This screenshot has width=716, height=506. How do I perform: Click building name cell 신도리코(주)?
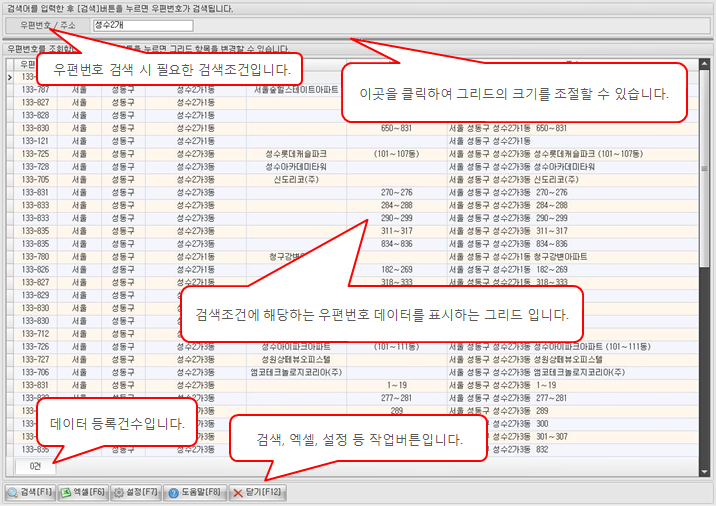point(296,179)
